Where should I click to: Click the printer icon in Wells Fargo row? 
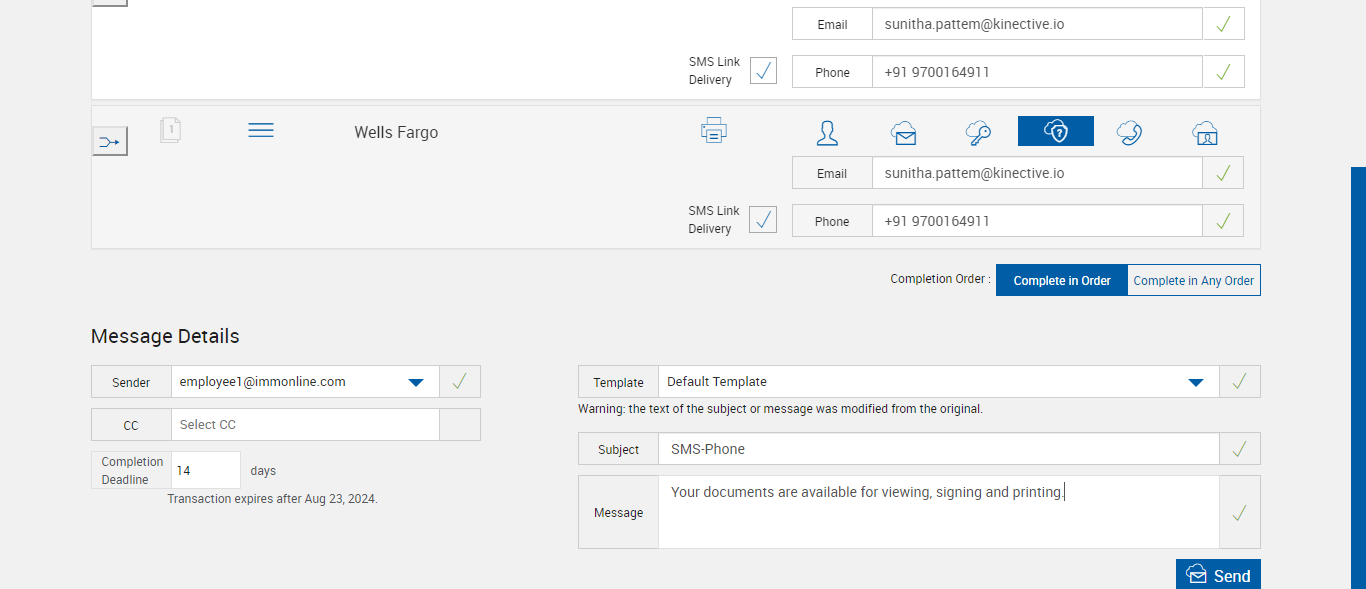[x=714, y=131]
